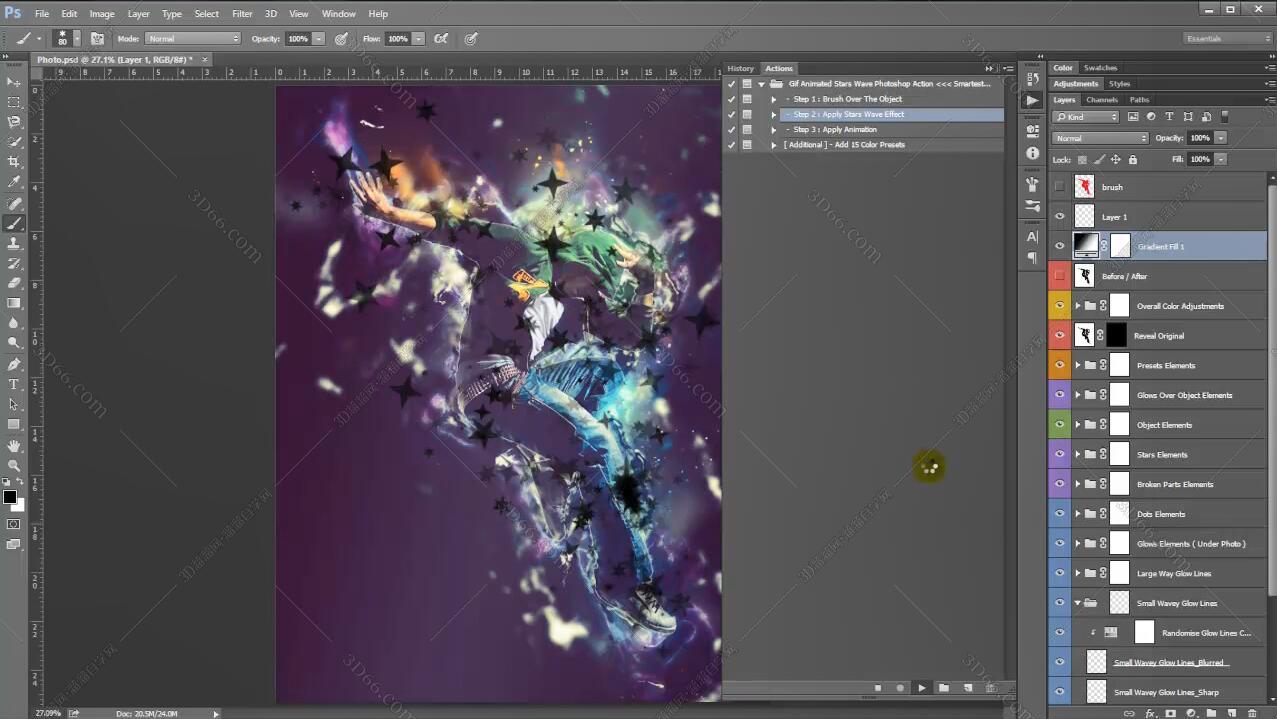
Task: Click the delete layer trash icon
Action: click(x=1252, y=713)
